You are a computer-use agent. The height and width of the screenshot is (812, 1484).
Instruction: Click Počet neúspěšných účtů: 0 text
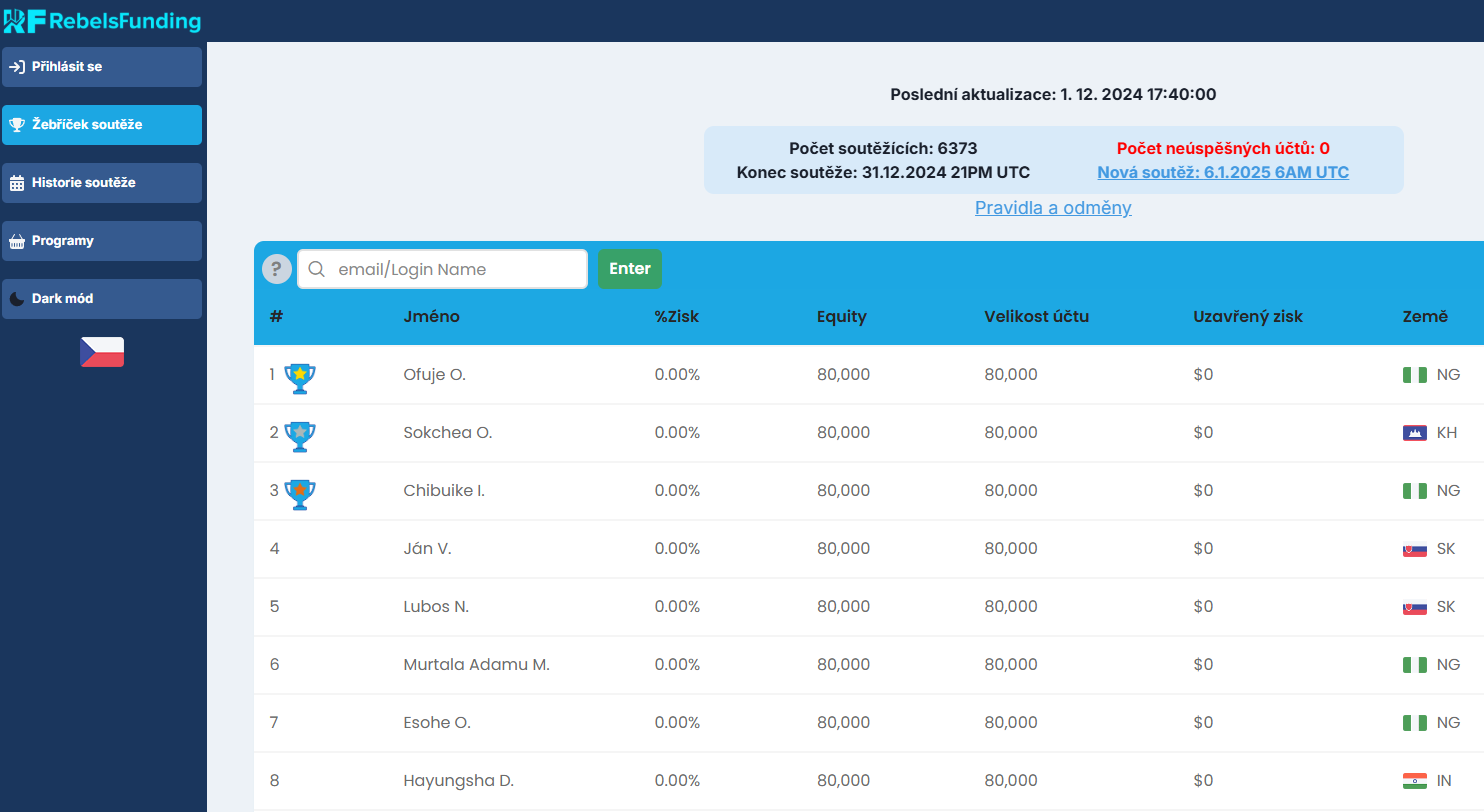click(1223, 149)
